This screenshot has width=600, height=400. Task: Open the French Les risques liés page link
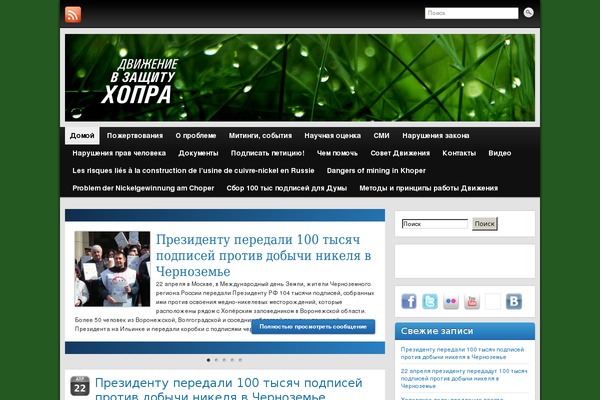(x=193, y=171)
